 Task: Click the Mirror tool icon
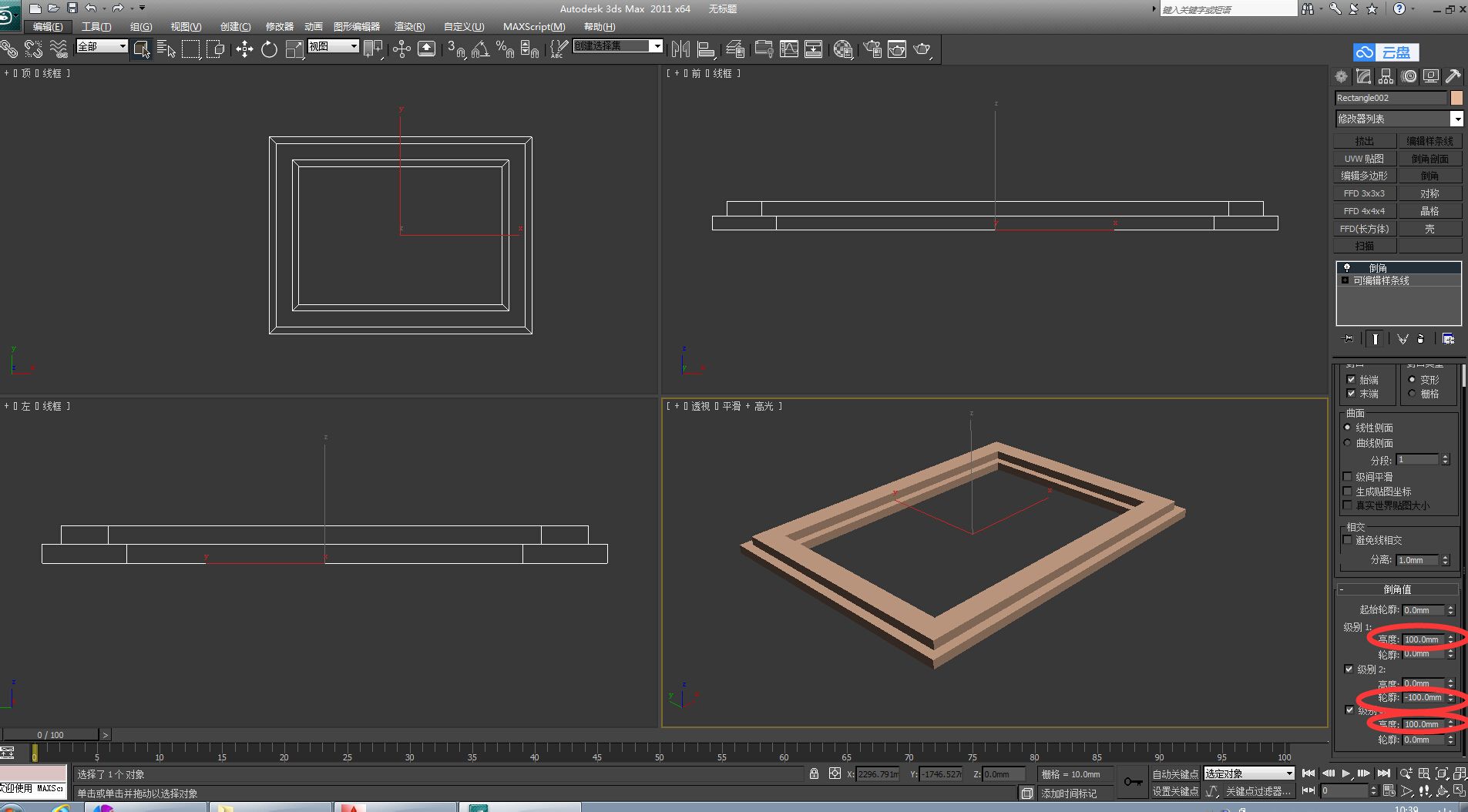pyautogui.click(x=680, y=49)
